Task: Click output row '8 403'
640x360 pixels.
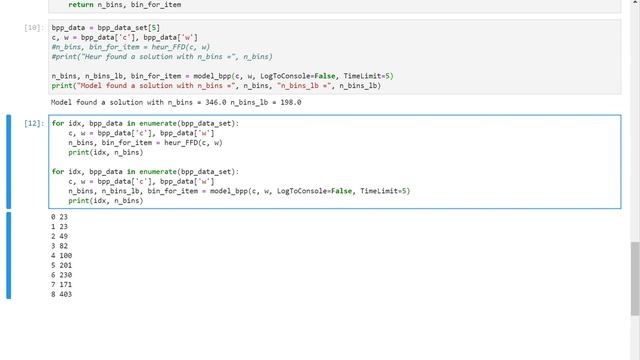Action: pyautogui.click(x=62, y=294)
